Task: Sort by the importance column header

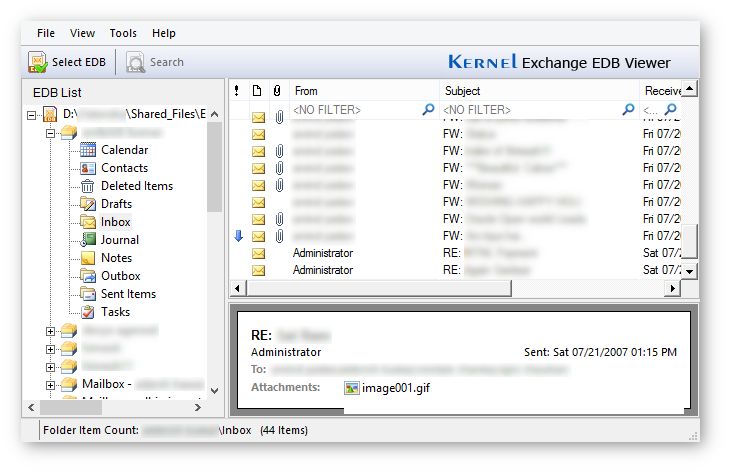Action: click(237, 91)
